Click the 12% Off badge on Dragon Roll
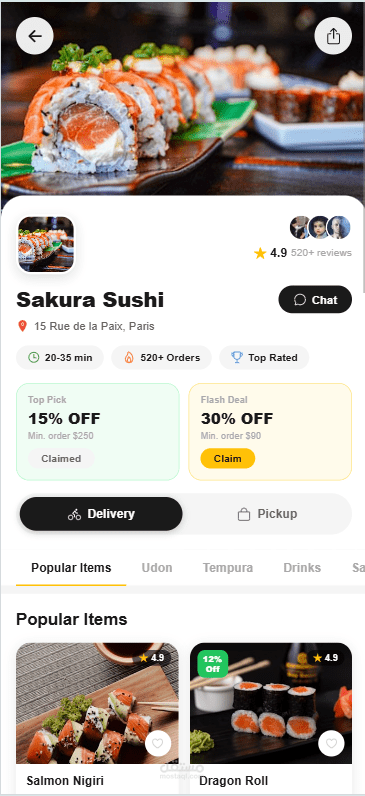The height and width of the screenshot is (796, 365). (213, 664)
